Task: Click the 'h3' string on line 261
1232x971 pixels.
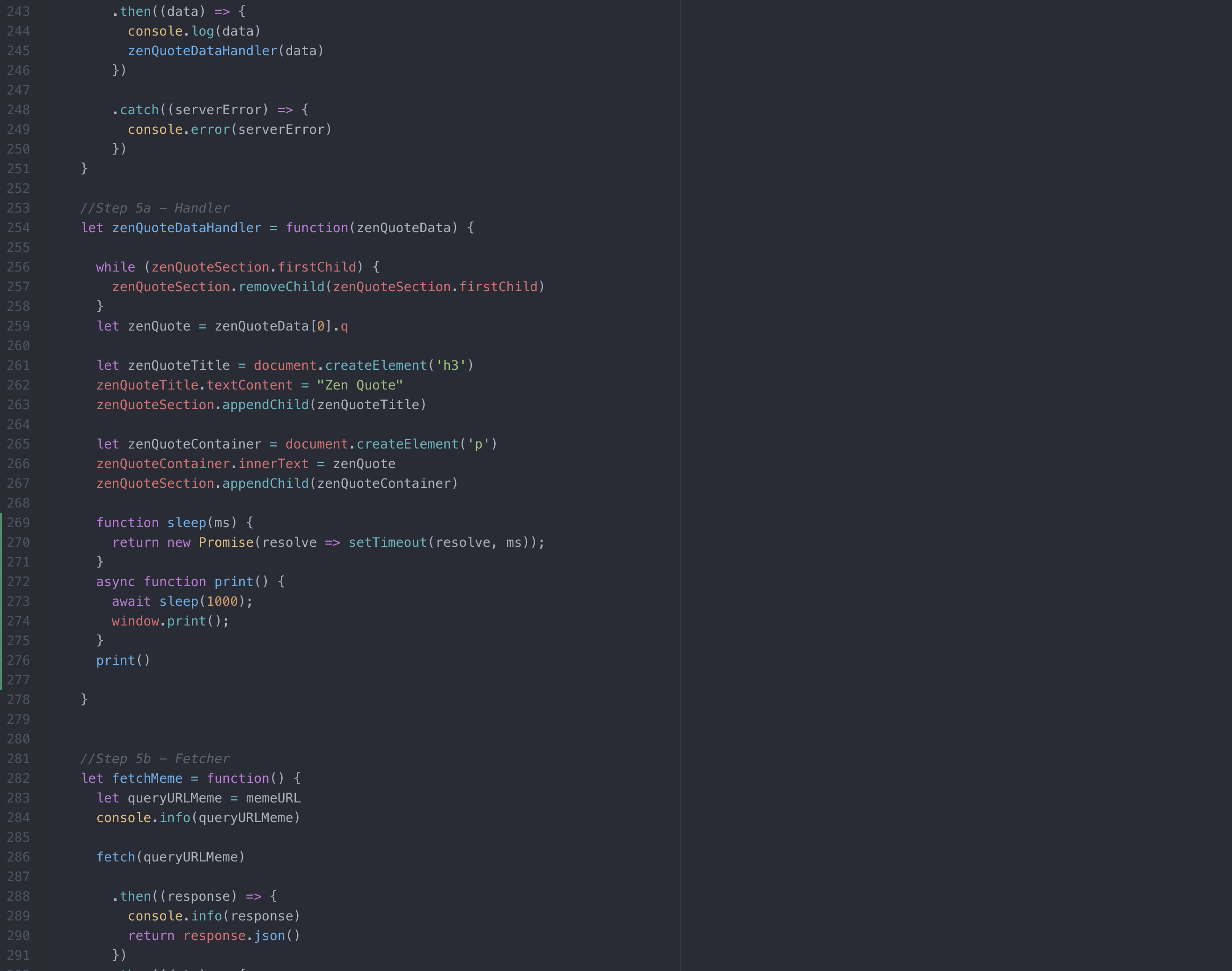Action: tap(451, 366)
